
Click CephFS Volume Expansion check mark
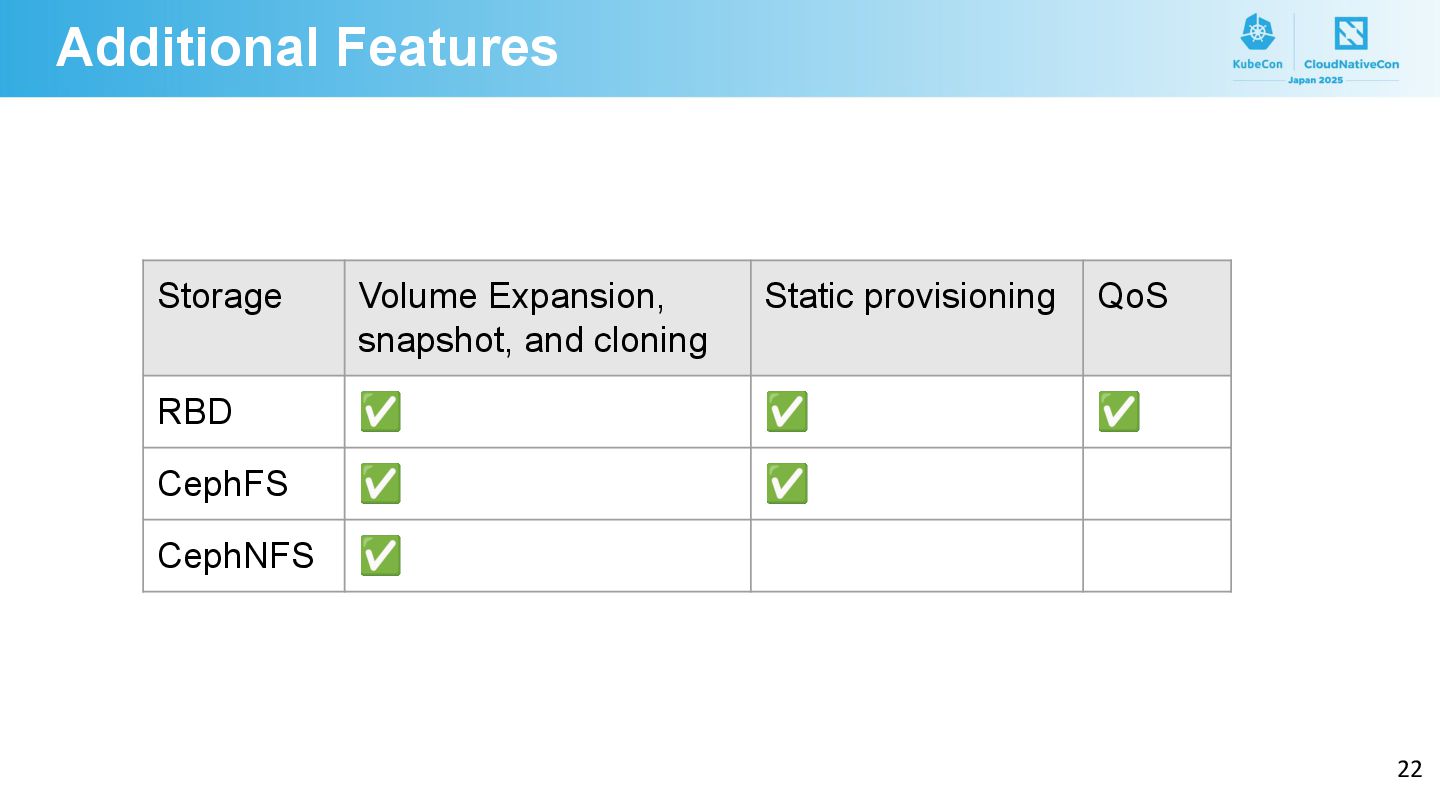coord(380,484)
